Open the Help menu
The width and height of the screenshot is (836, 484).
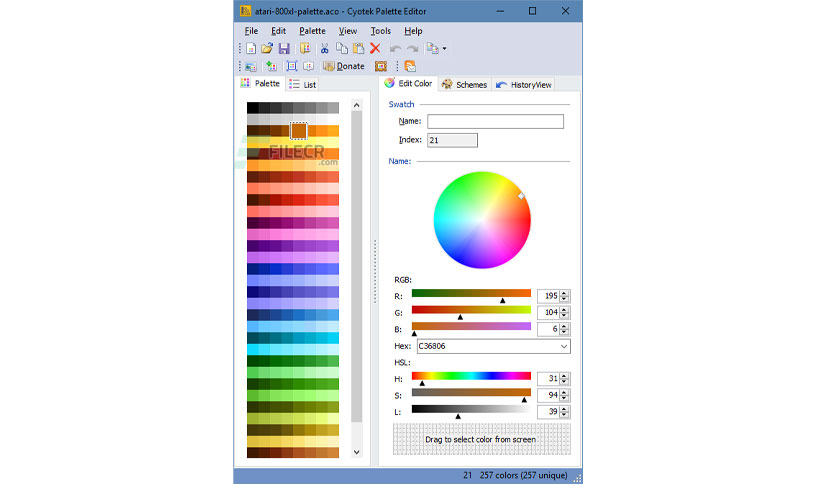click(413, 31)
